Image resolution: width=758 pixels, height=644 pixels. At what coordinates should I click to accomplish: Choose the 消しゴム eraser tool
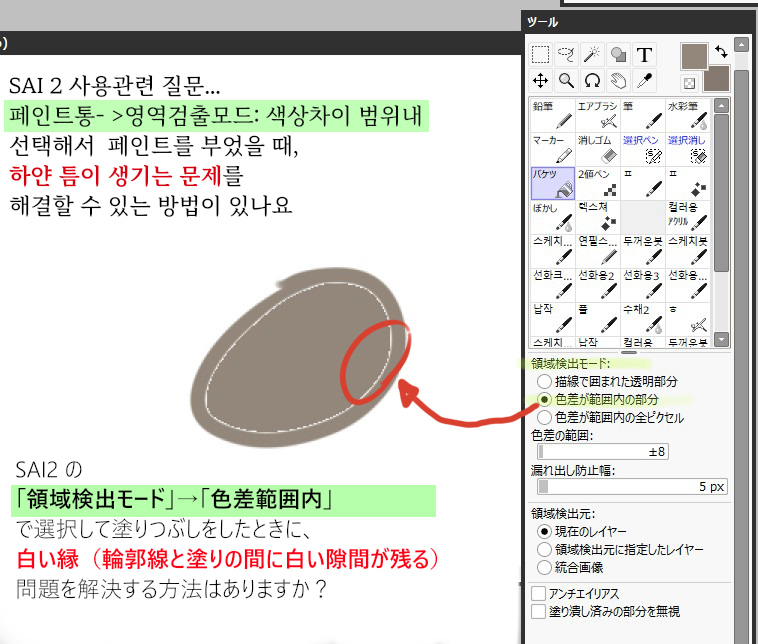tap(598, 149)
